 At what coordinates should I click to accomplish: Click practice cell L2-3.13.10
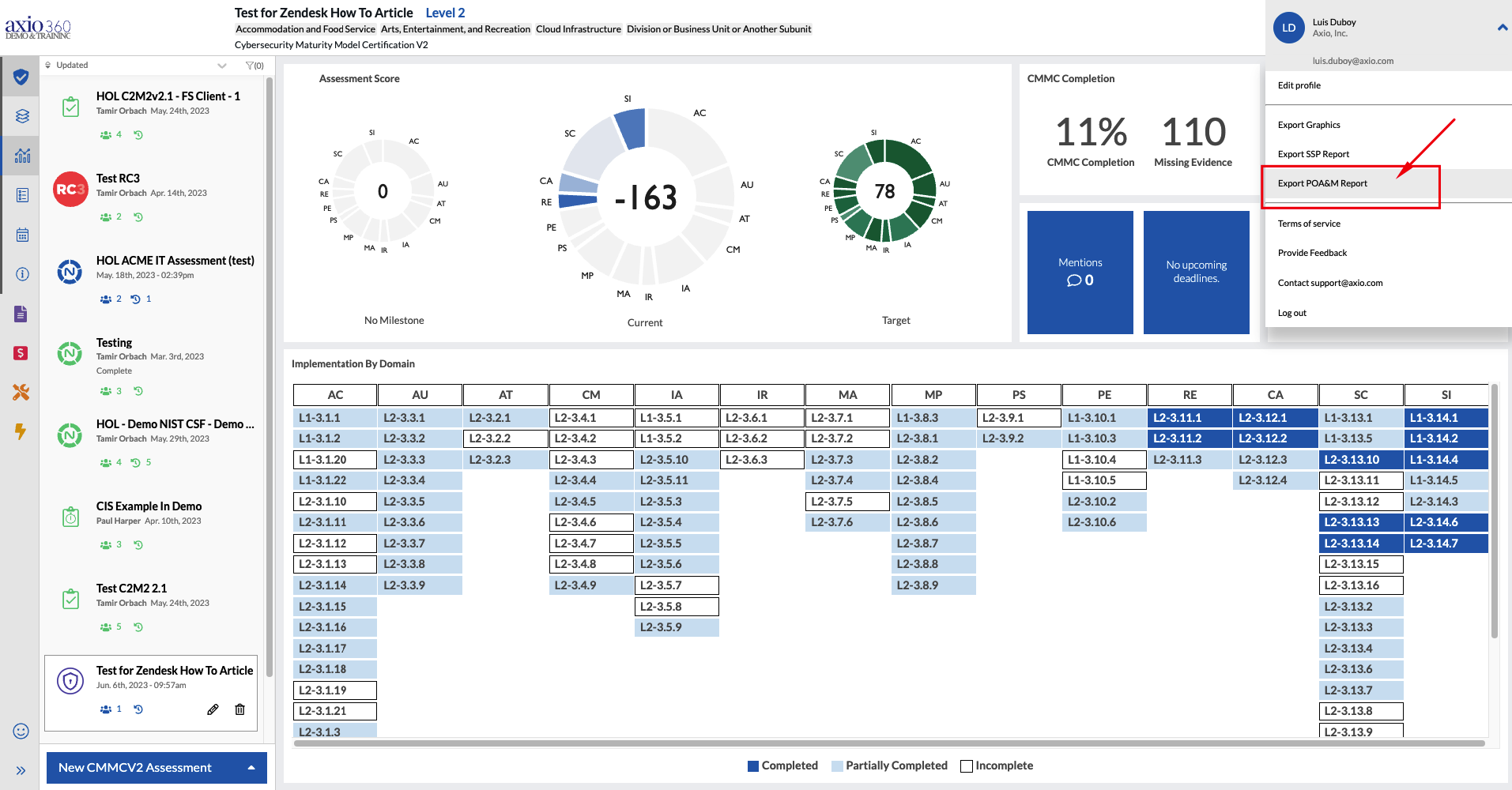click(1361, 460)
